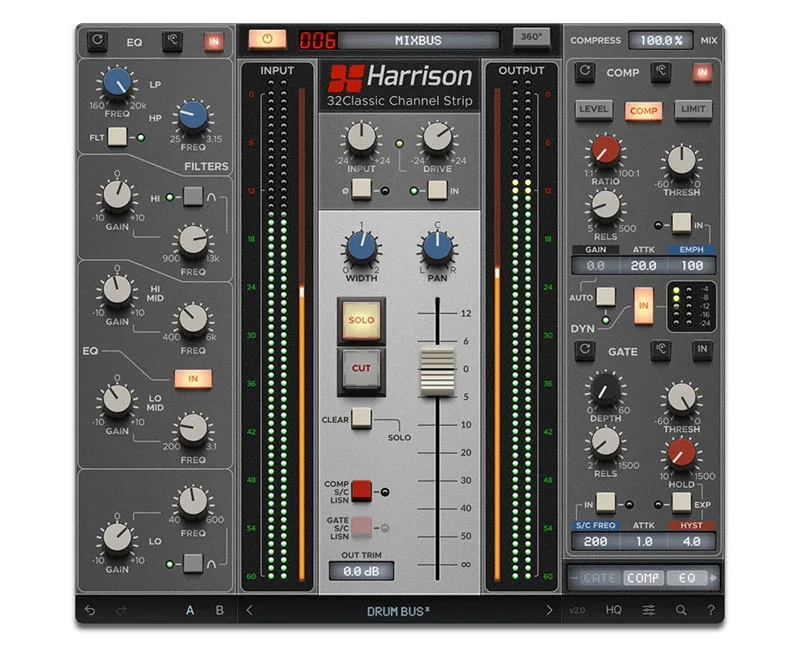Toggle the compressor EMPH IN switch
Image resolution: width=800 pixels, height=645 pixels.
(681, 224)
